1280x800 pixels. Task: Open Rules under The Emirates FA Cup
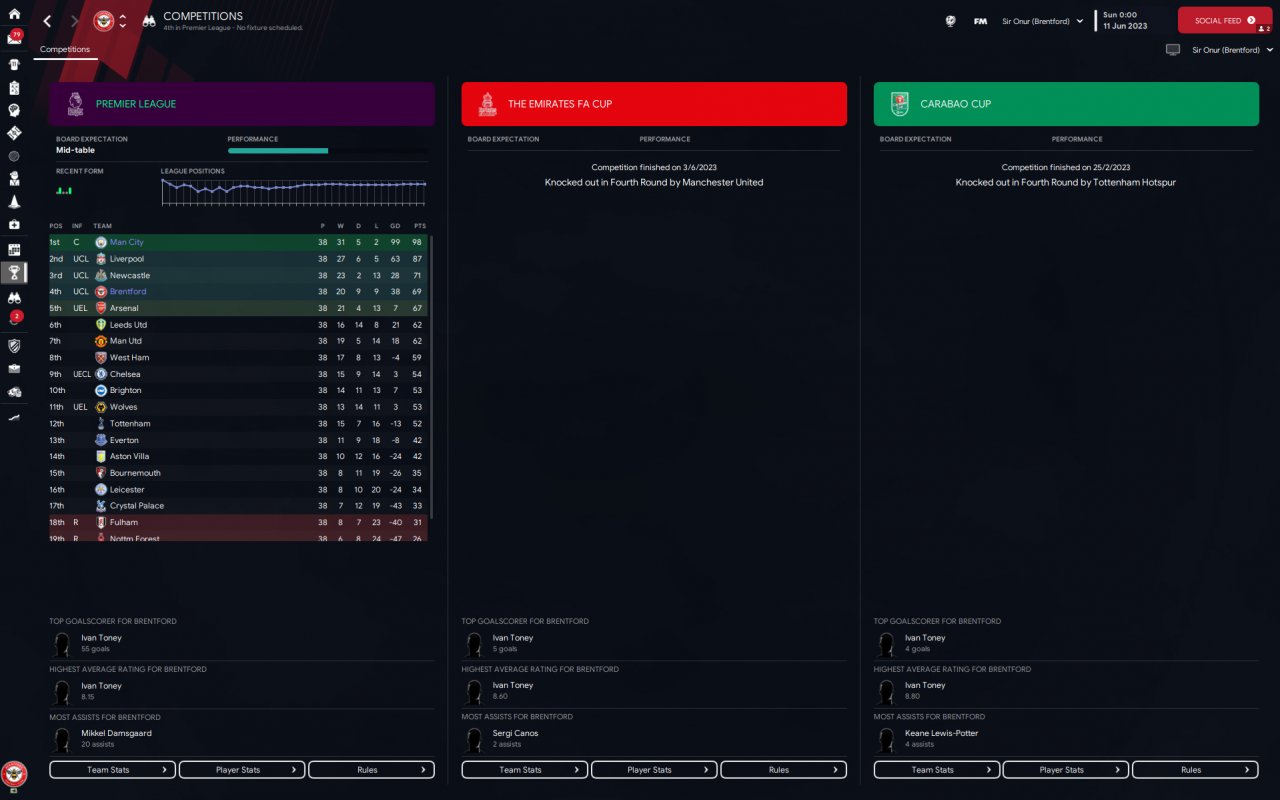pyautogui.click(x=783, y=770)
